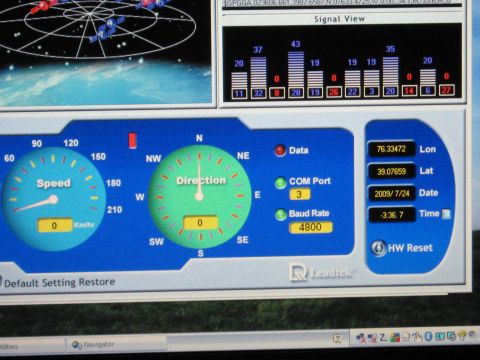Click the red Data indicator light
Image resolution: width=480 pixels, height=360 pixels.
280,151
